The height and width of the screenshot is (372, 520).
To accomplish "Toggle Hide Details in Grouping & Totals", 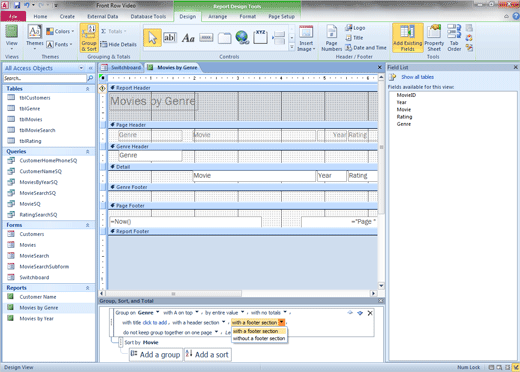I will (x=118, y=44).
